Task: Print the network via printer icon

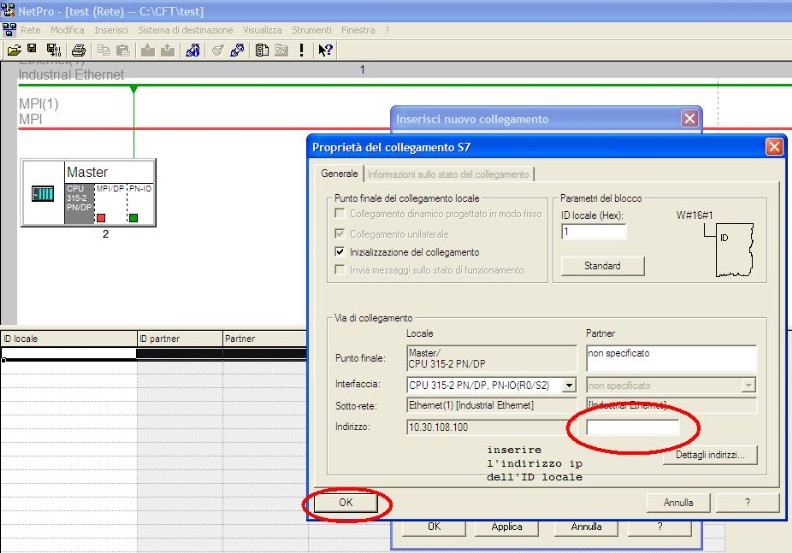Action: (79, 50)
